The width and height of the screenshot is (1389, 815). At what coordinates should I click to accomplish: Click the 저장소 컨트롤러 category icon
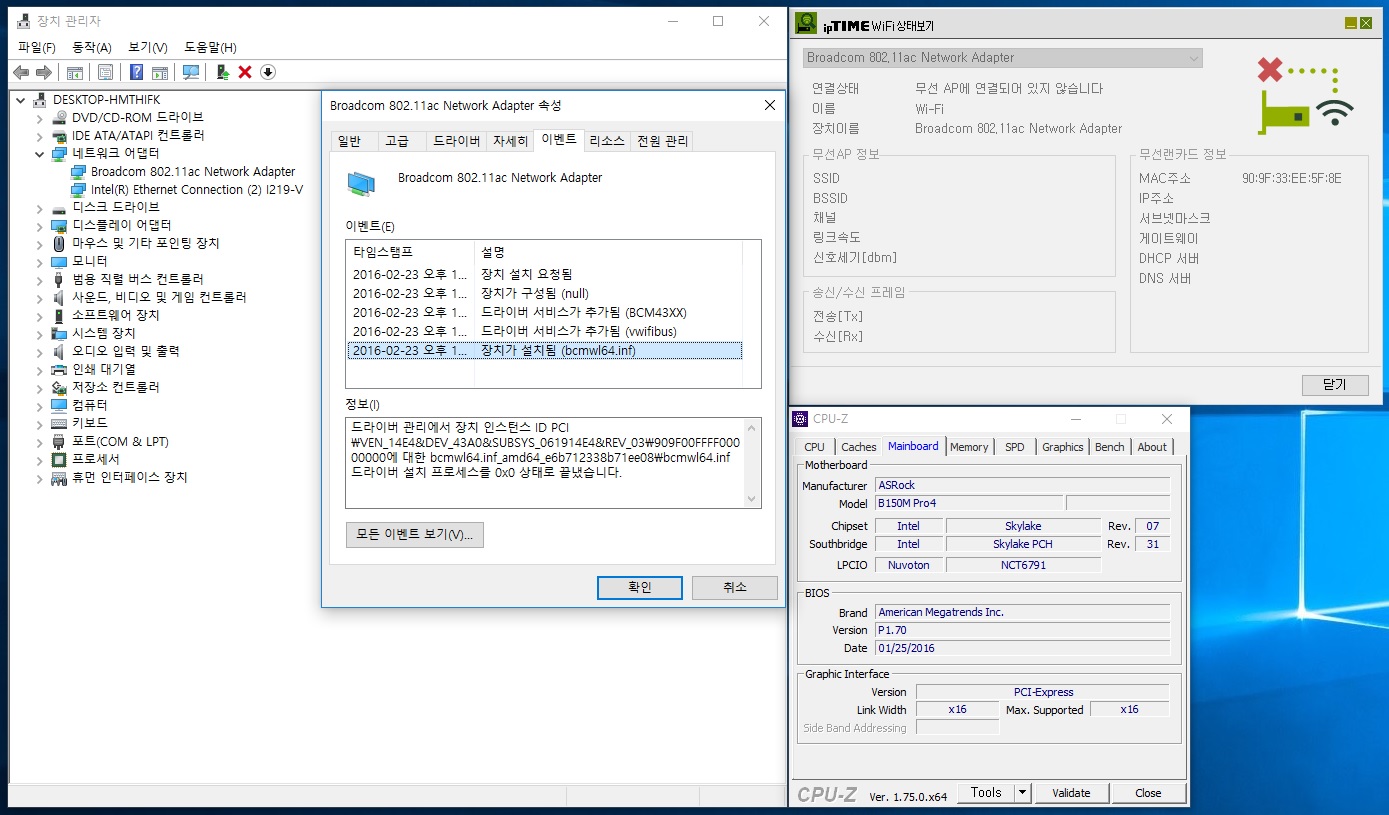60,387
